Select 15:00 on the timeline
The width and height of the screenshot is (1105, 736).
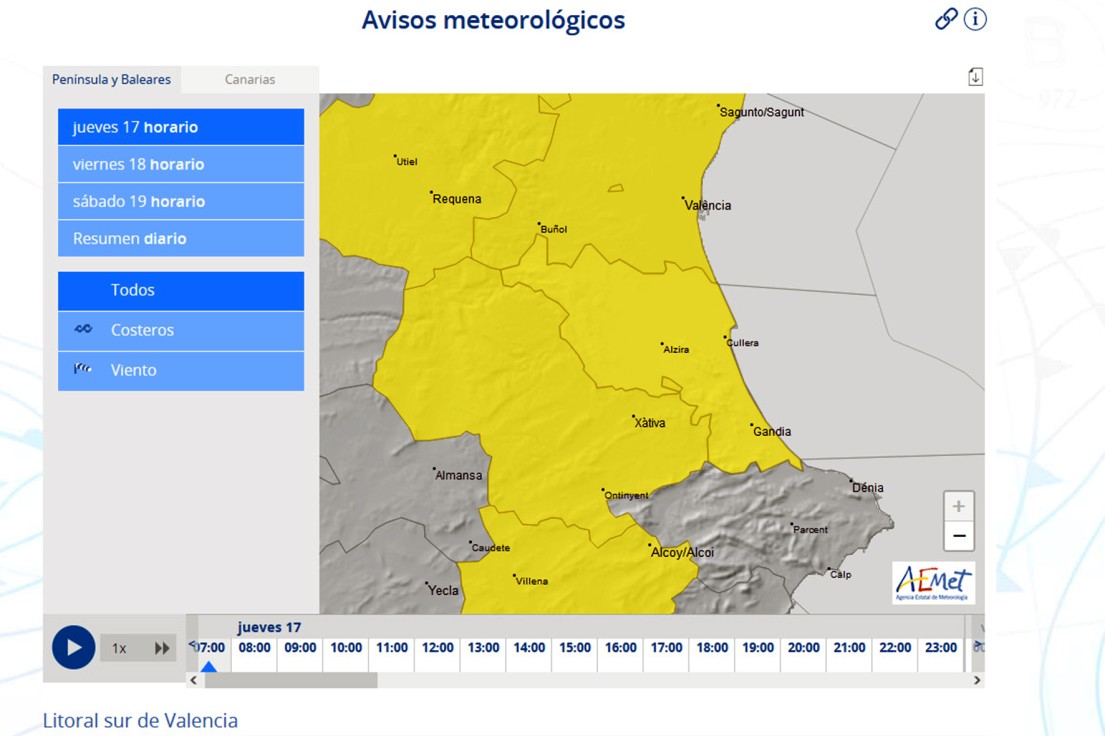(x=575, y=648)
